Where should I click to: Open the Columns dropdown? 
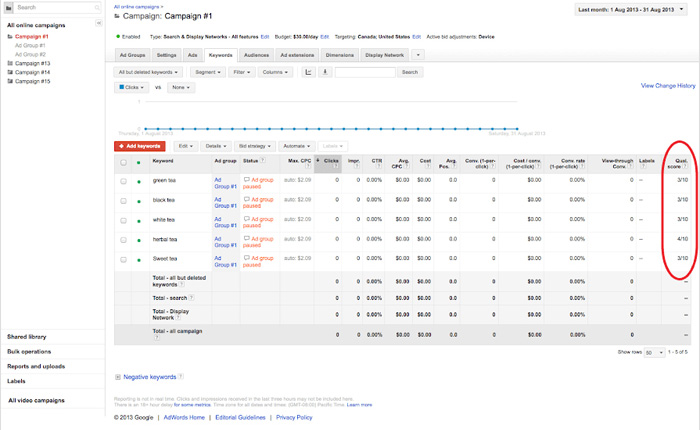pyautogui.click(x=275, y=72)
